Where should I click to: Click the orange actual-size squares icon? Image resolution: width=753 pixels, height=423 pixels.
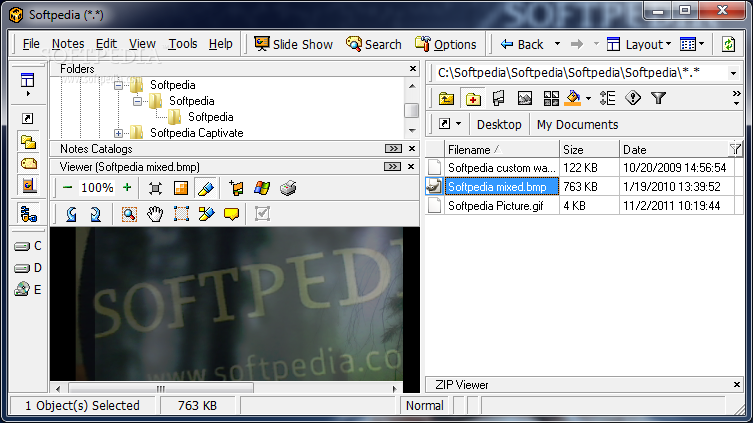point(181,188)
